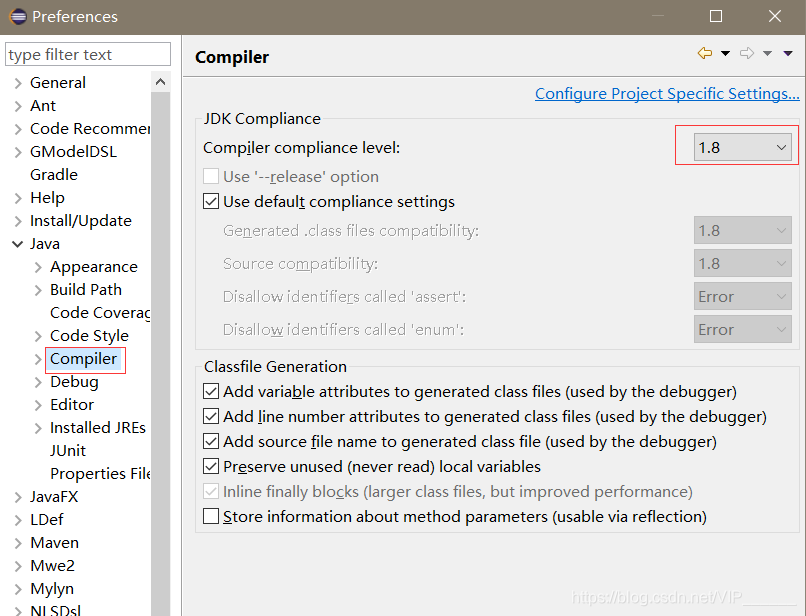
Task: Expand the Mylyn tree node
Action: [18, 589]
